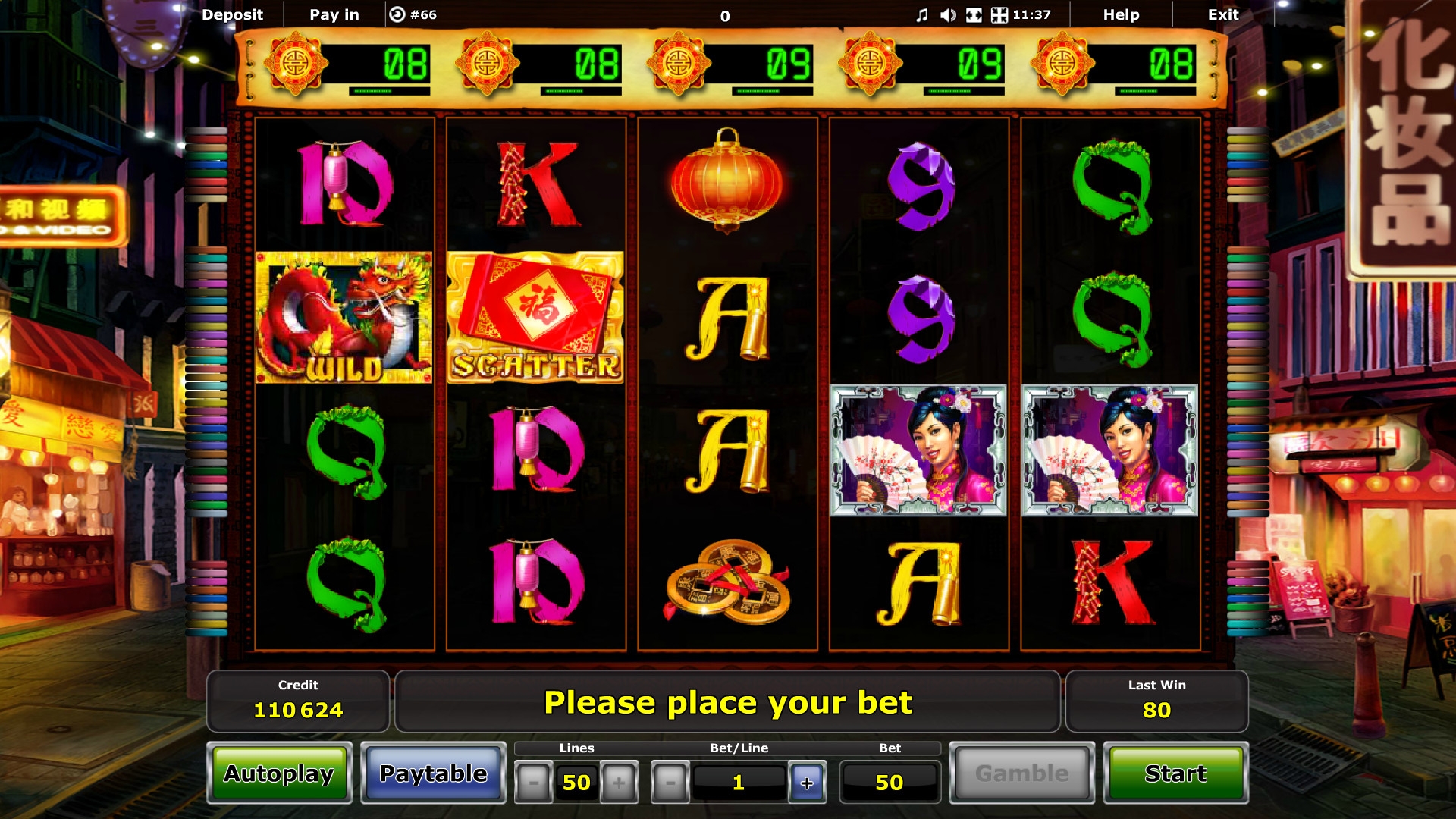
Task: Open the Pay in menu
Action: pyautogui.click(x=334, y=14)
